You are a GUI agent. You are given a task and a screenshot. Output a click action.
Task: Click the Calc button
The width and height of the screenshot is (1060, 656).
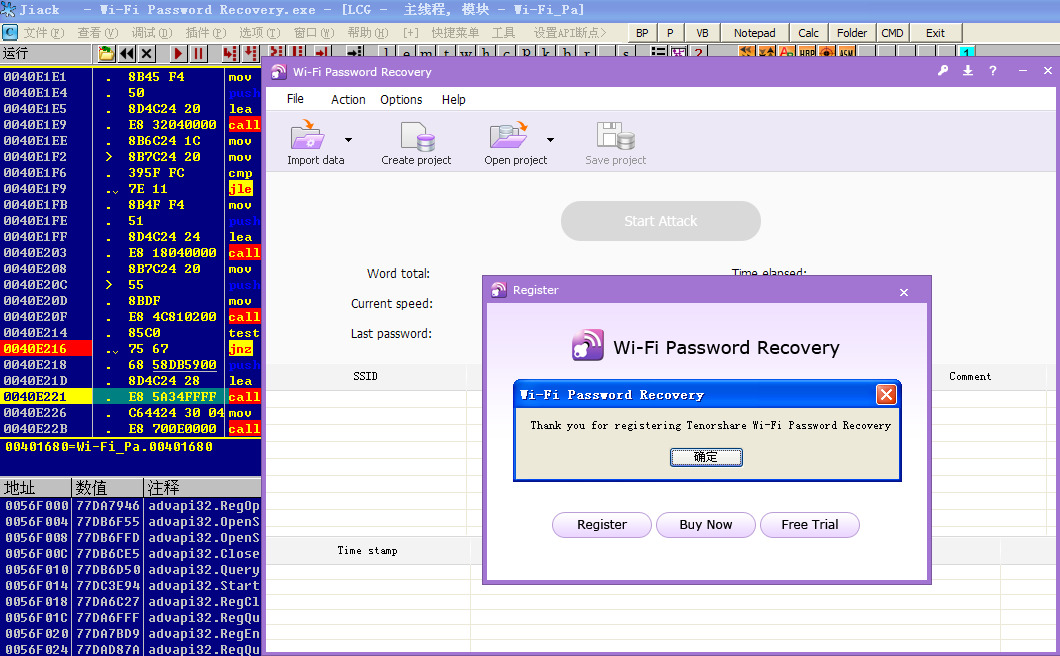click(x=808, y=32)
